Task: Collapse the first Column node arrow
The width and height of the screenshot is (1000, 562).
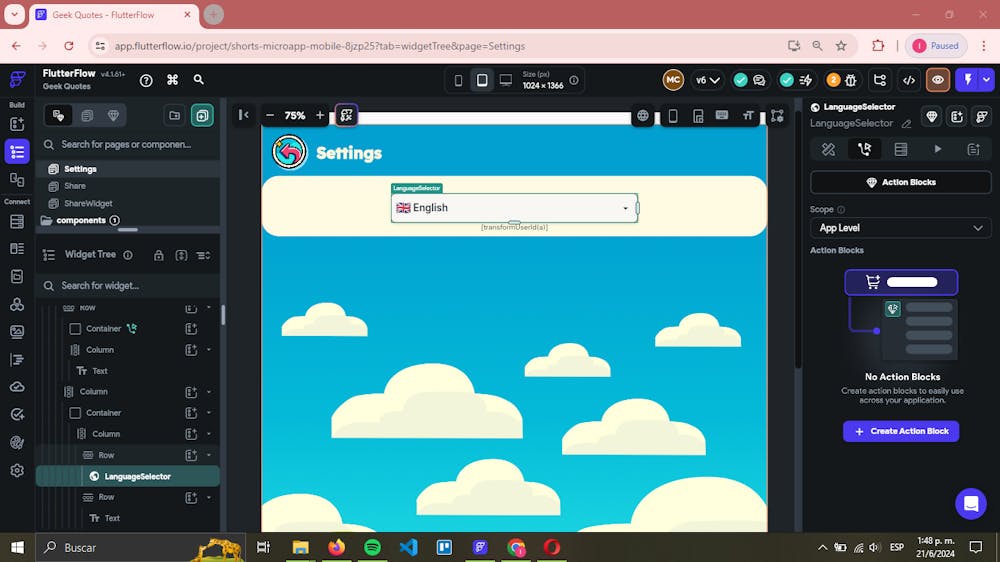Action: coord(209,350)
